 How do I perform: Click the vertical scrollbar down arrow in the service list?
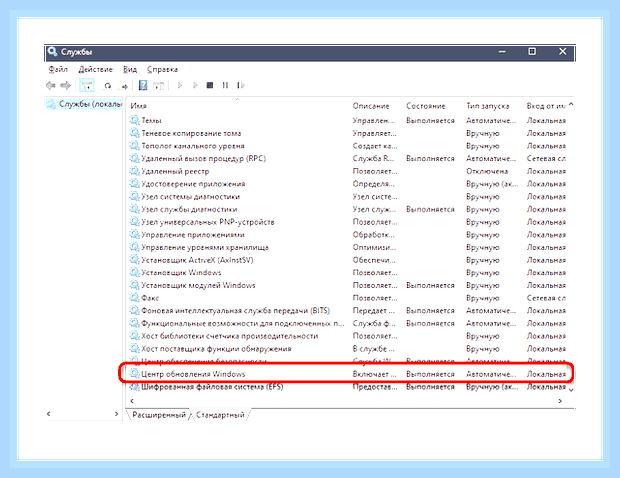pos(571,390)
